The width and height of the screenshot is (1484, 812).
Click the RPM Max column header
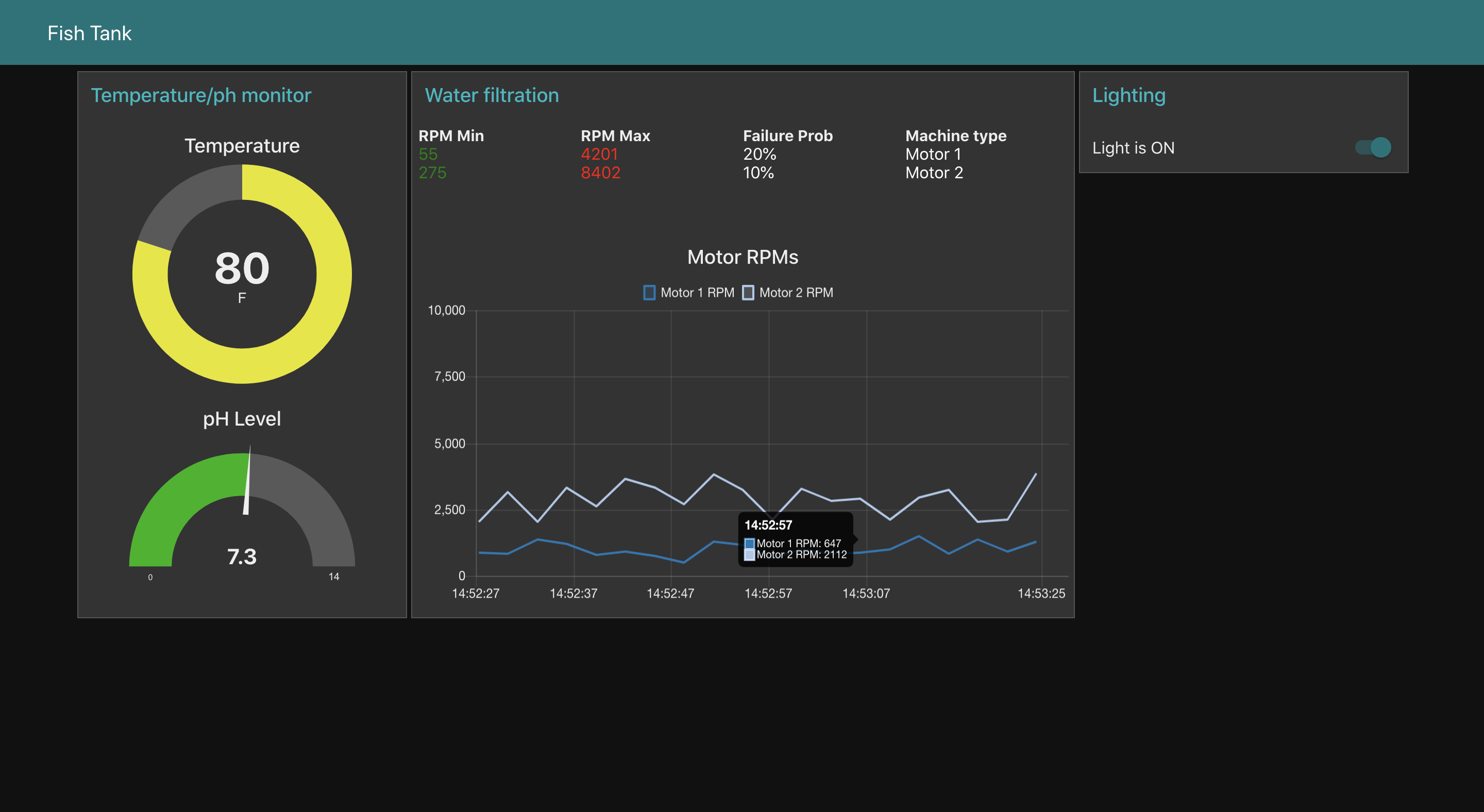pyautogui.click(x=615, y=136)
